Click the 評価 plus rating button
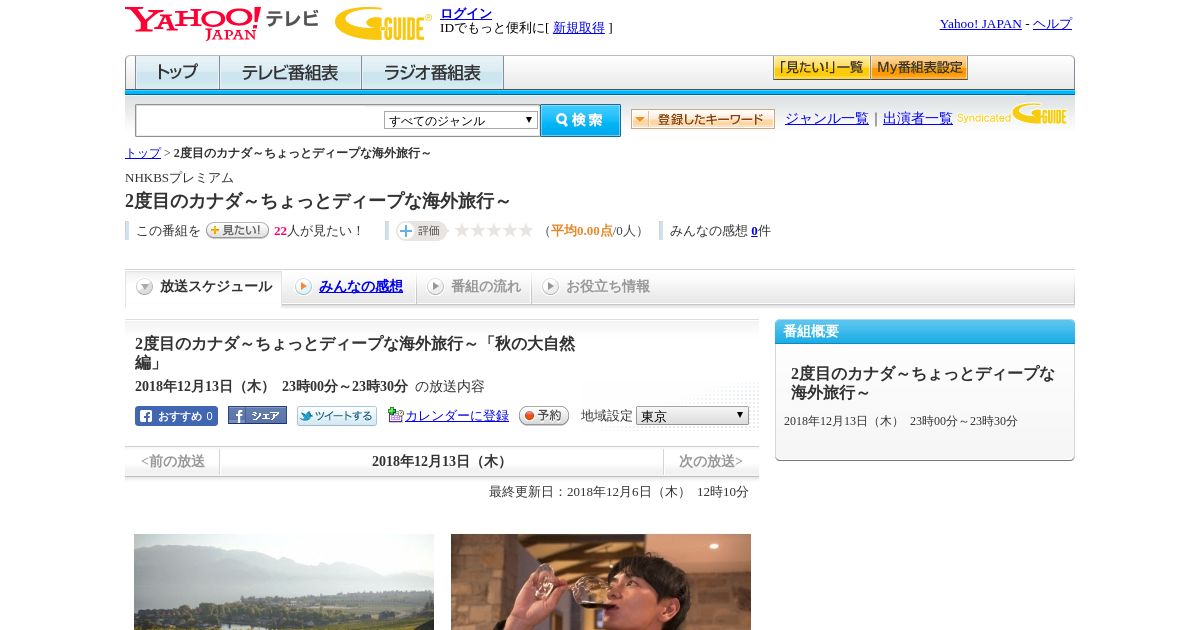The width and height of the screenshot is (1200, 630). click(x=421, y=231)
